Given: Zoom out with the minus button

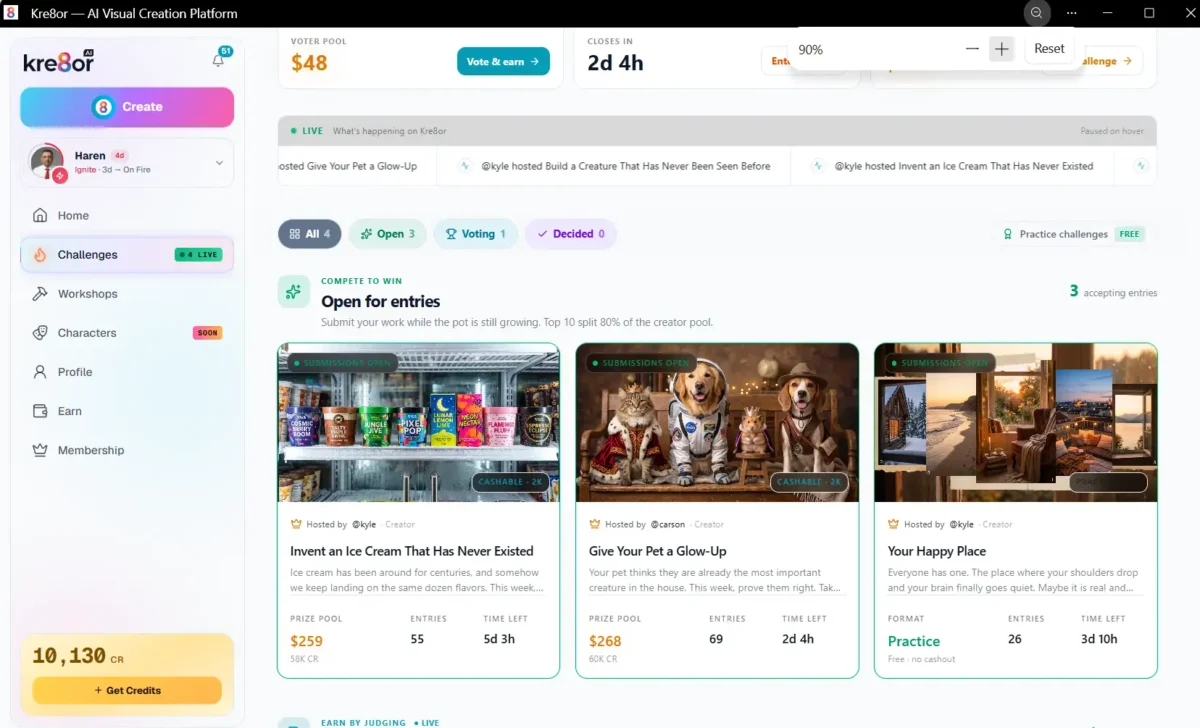Looking at the screenshot, I should coord(972,49).
